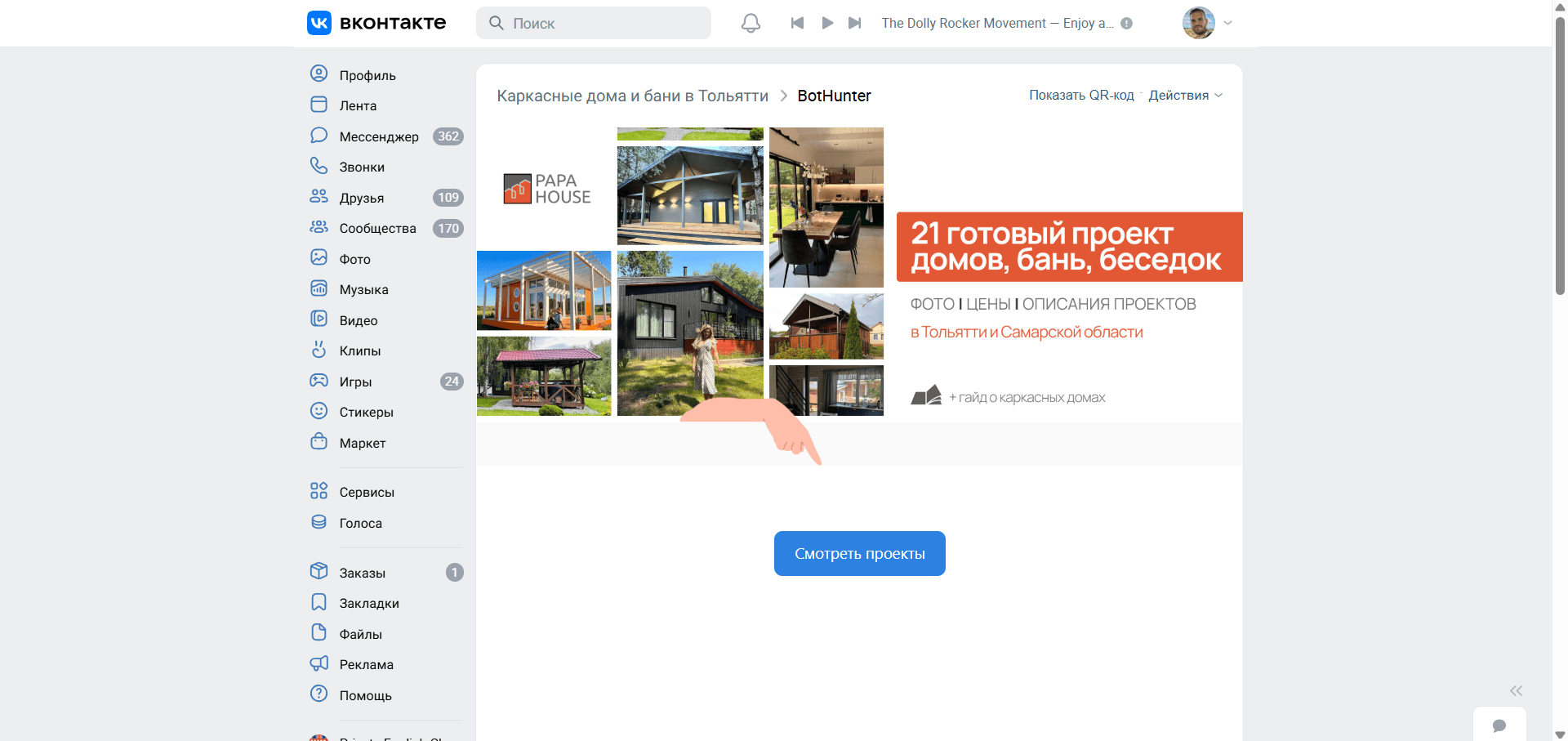Select the Сервисы menu label
1568x741 pixels.
coord(367,493)
